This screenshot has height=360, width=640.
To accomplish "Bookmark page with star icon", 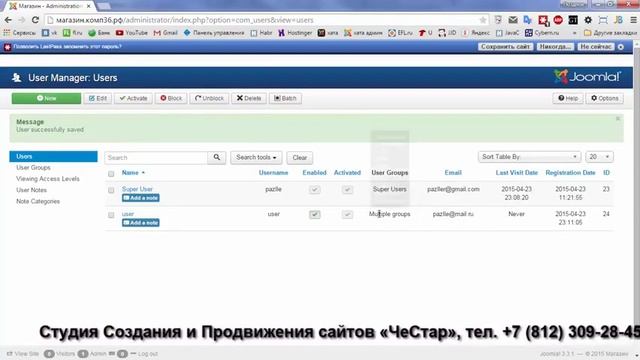I will pyautogui.click(x=483, y=20).
